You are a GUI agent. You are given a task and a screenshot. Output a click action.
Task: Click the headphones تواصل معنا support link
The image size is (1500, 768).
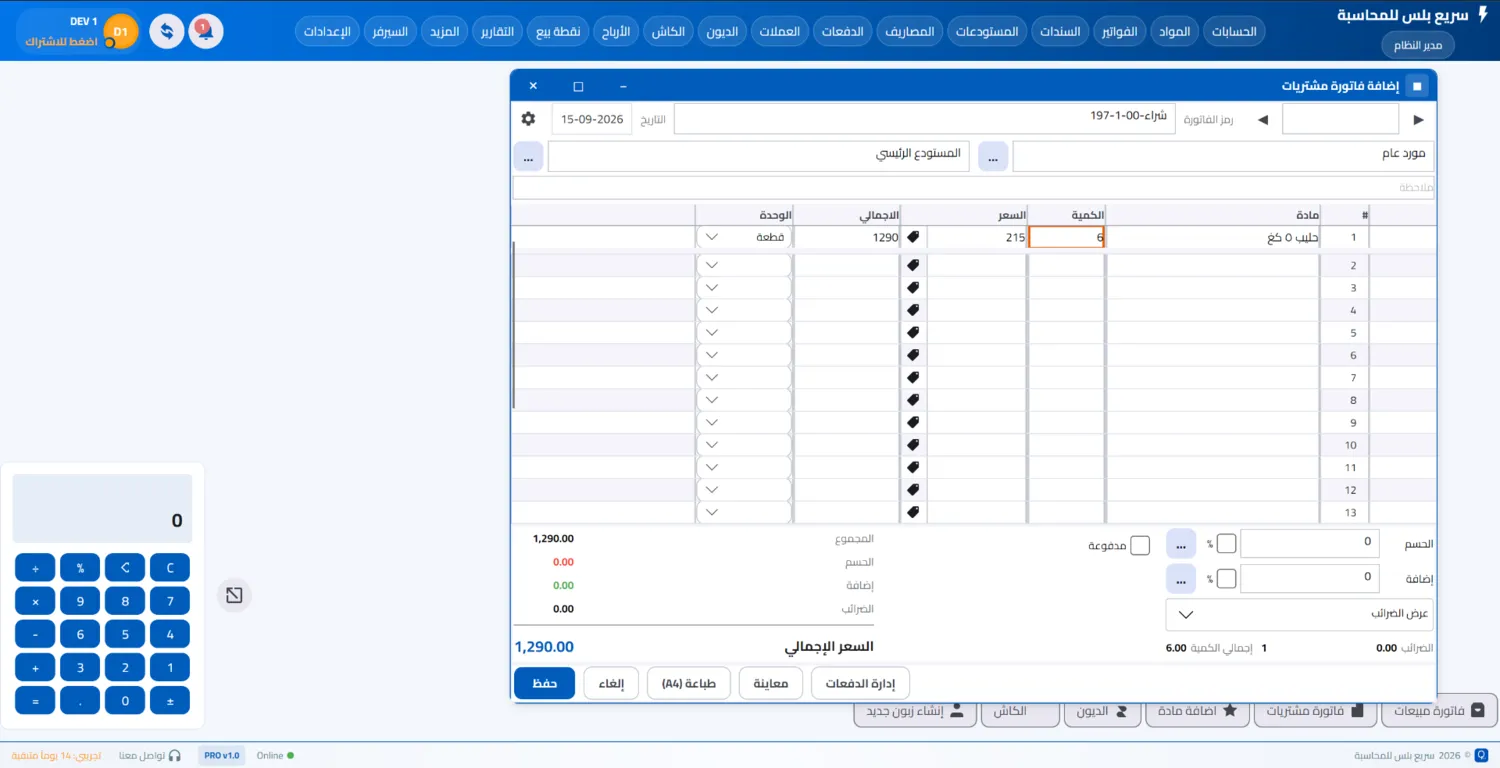(150, 755)
